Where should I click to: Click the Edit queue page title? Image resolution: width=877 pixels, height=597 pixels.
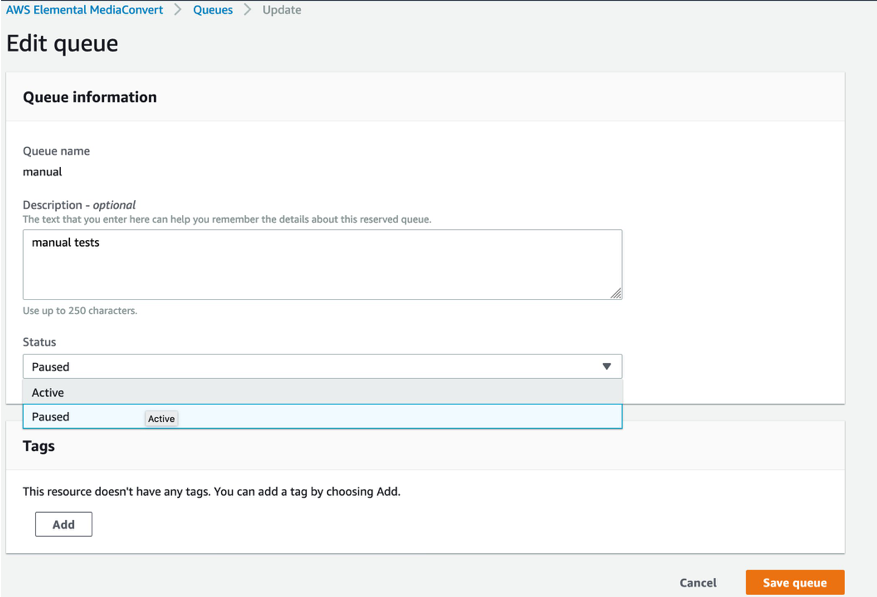[62, 44]
